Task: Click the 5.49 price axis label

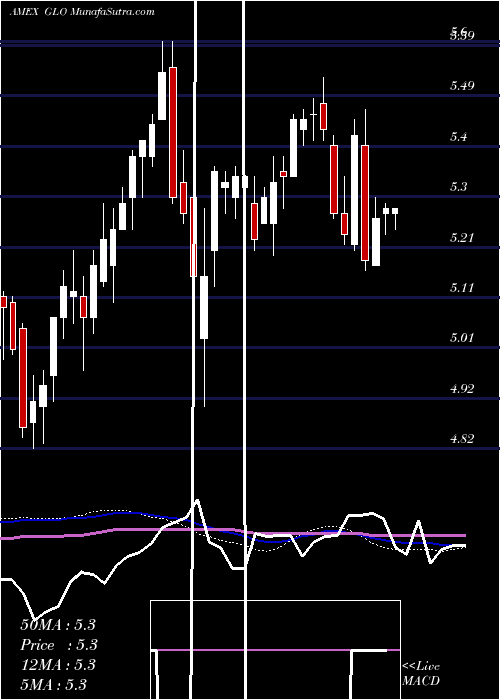Action: coord(462,86)
